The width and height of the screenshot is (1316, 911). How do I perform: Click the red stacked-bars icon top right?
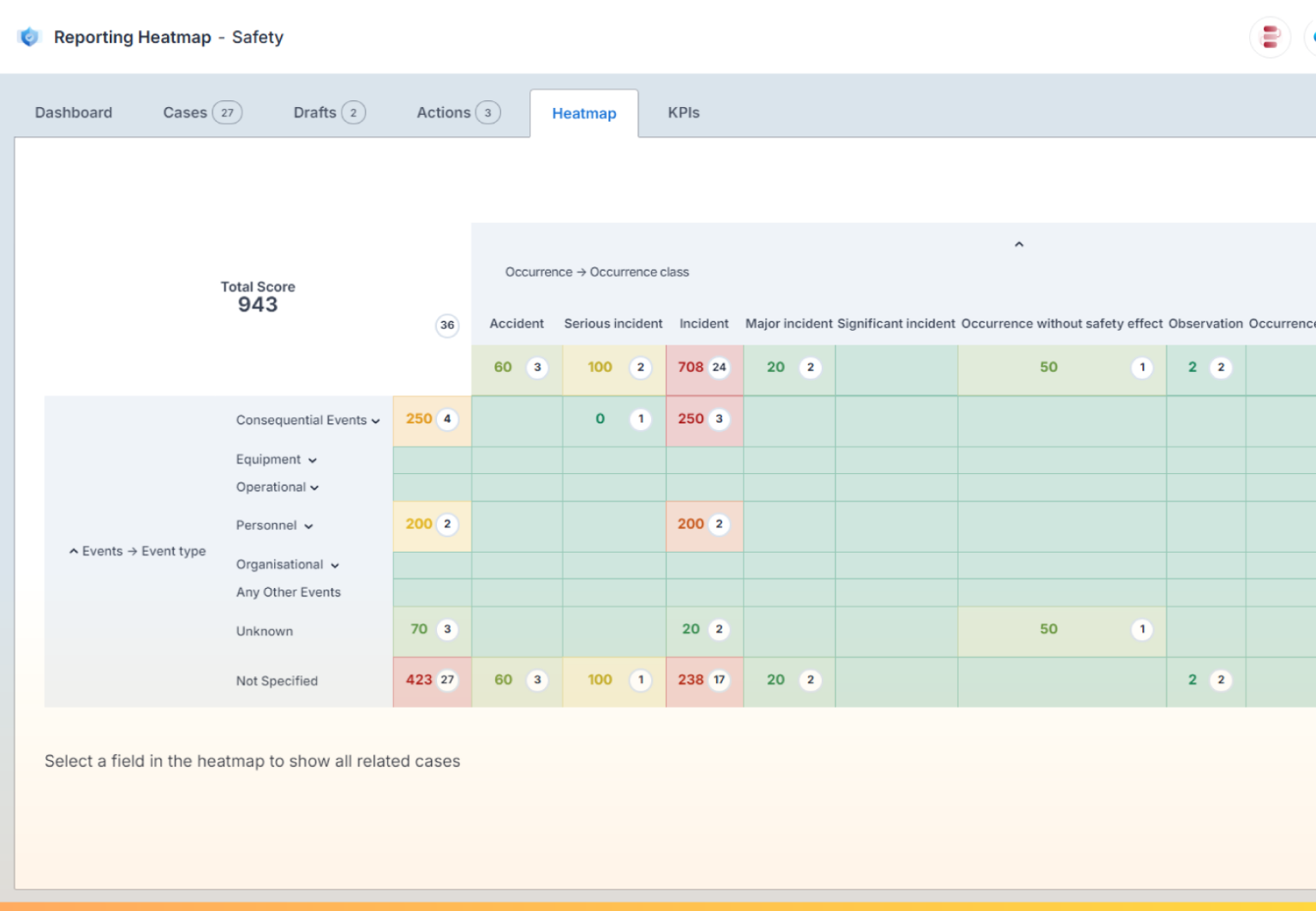[x=1269, y=37]
